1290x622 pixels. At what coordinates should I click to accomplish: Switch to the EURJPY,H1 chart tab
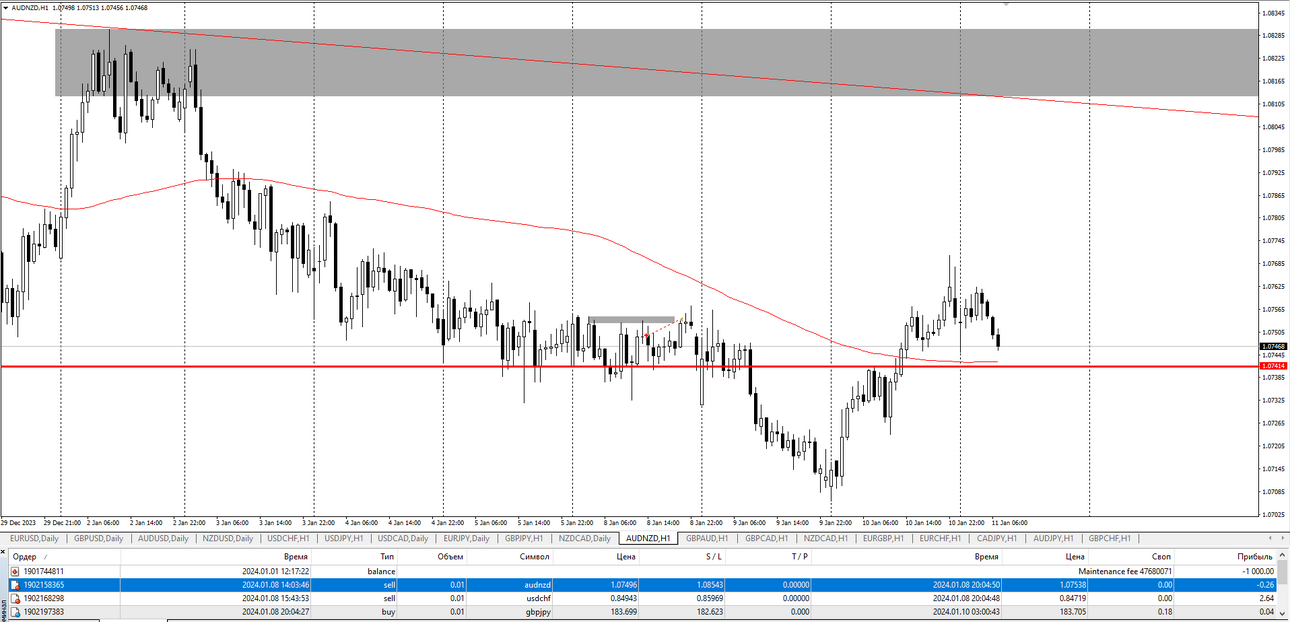[466, 538]
